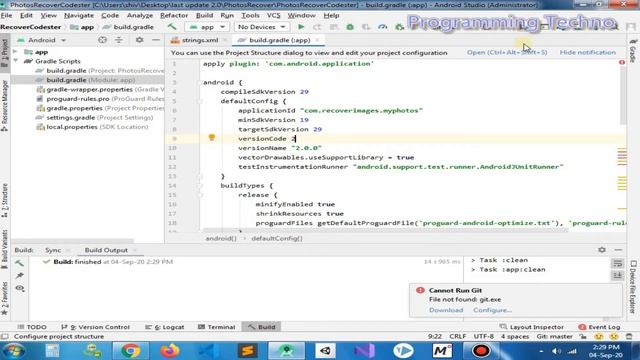The image size is (640, 360).
Task: Minimize the Build panel with minus icon
Action: click(x=618, y=250)
